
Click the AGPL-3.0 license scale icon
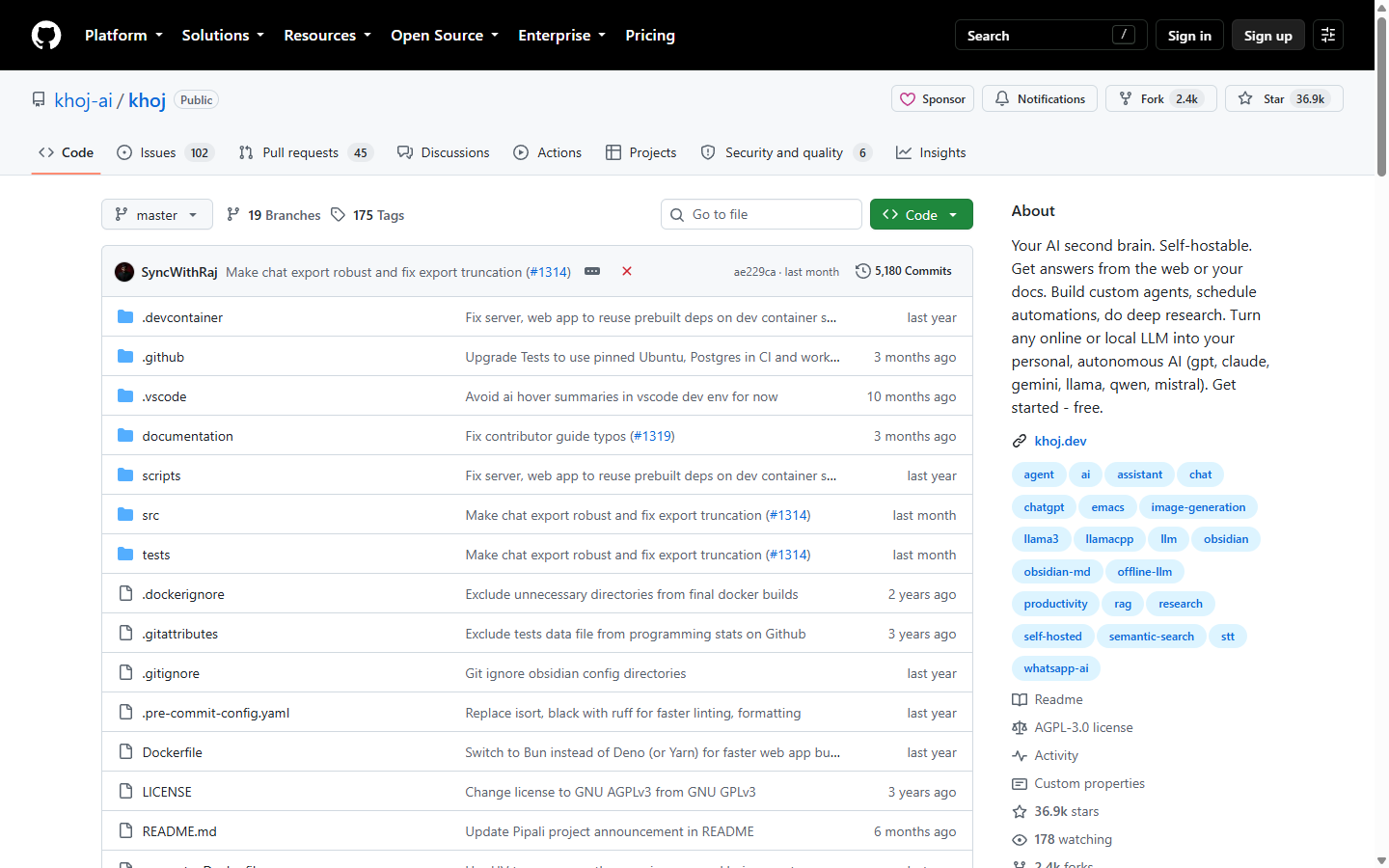coord(1020,728)
